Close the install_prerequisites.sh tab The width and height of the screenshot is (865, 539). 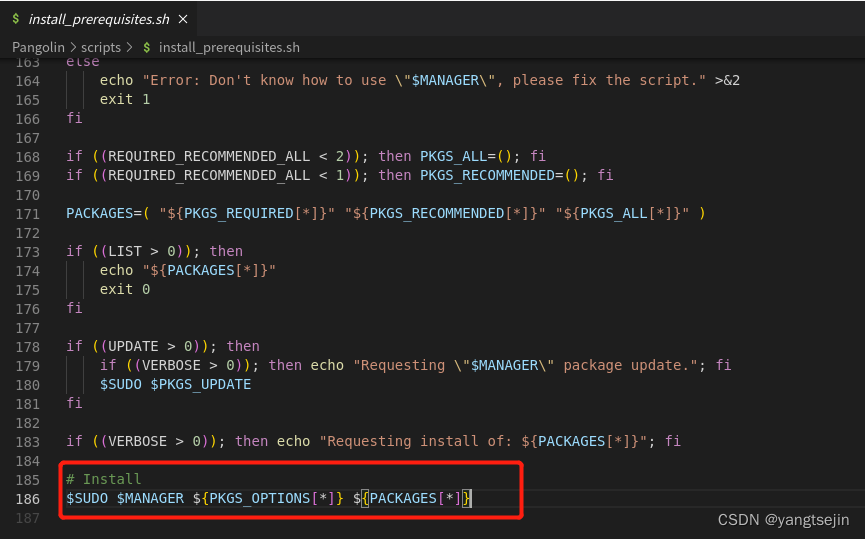click(183, 19)
